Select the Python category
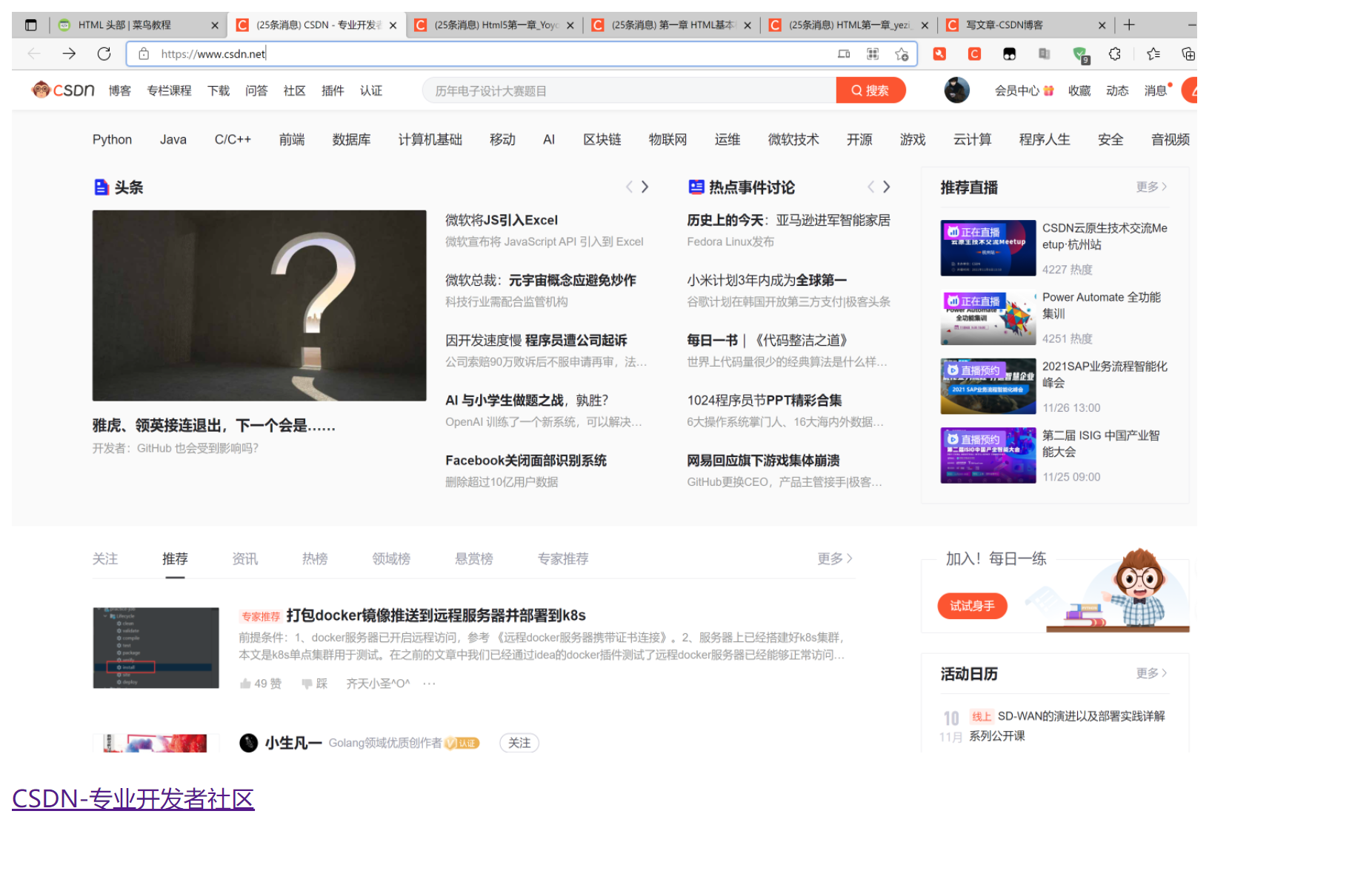This screenshot has height=871, width=1372. [x=112, y=139]
